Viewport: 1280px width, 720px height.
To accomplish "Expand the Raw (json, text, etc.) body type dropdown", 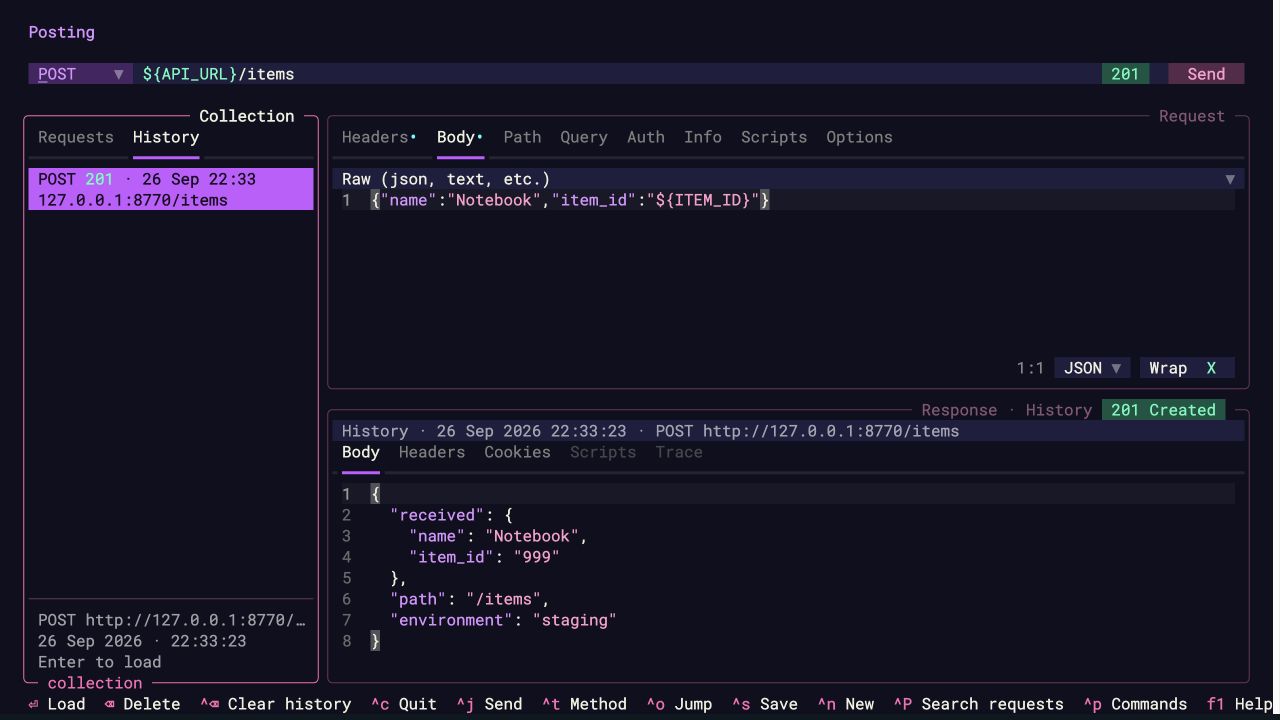I will pyautogui.click(x=788, y=179).
